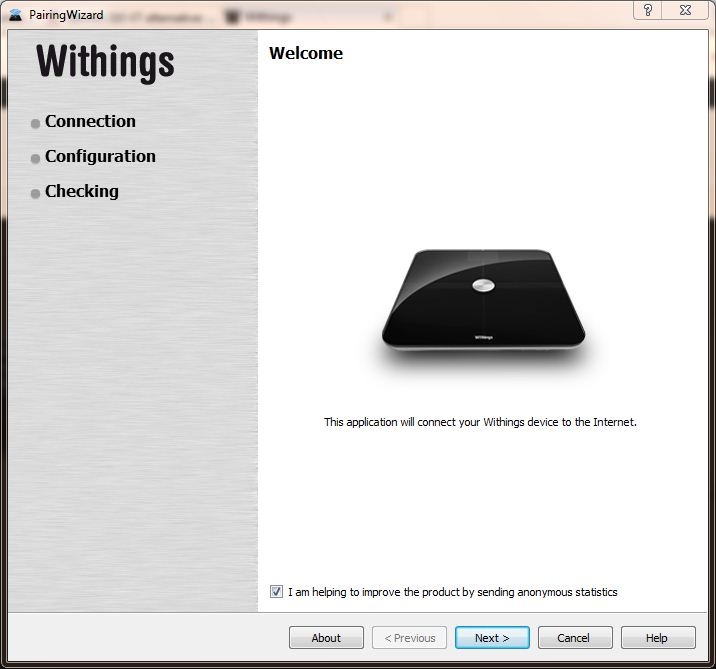This screenshot has height=669, width=716.
Task: Cancel the pairing wizard
Action: click(575, 638)
